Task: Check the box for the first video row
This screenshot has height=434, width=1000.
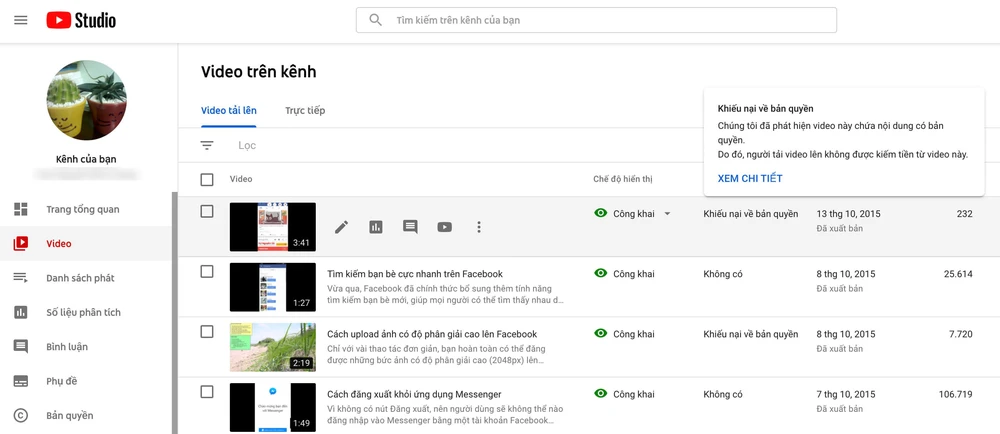Action: tap(207, 212)
